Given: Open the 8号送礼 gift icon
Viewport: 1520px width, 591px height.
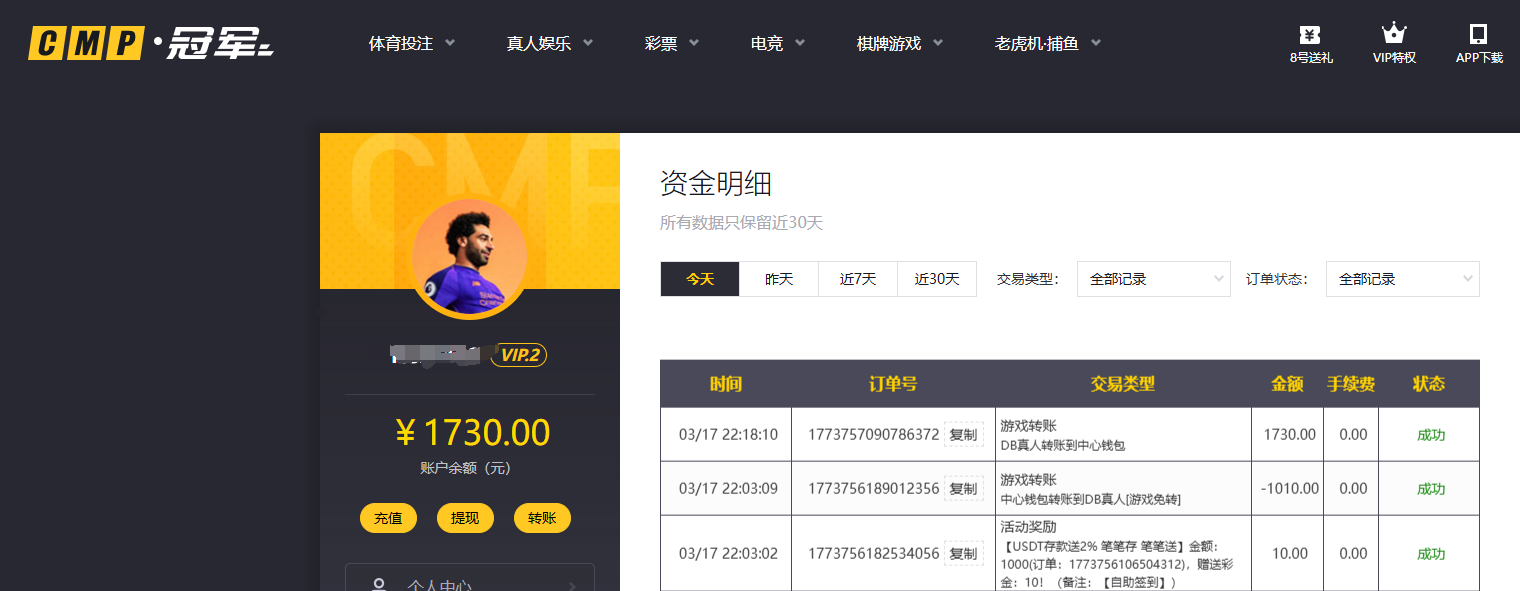Looking at the screenshot, I should pos(1309,40).
